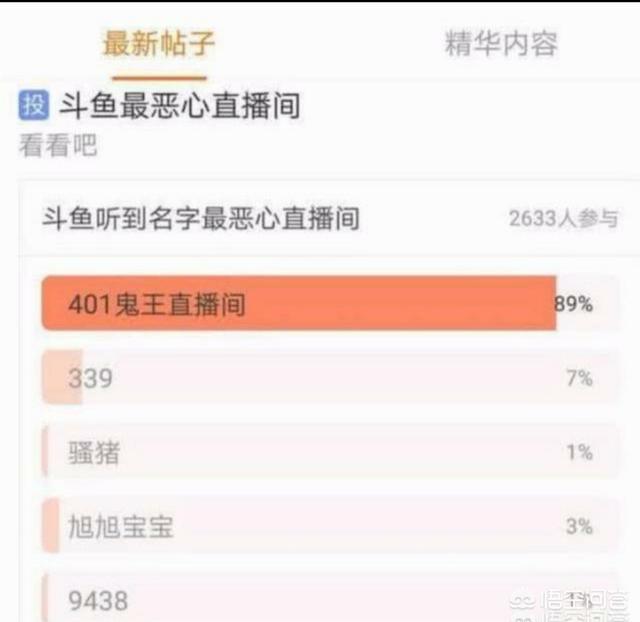Viewport: 640px width, 622px height.
Task: Click the orange underline beneath 最新帖子
Action: 160,77
